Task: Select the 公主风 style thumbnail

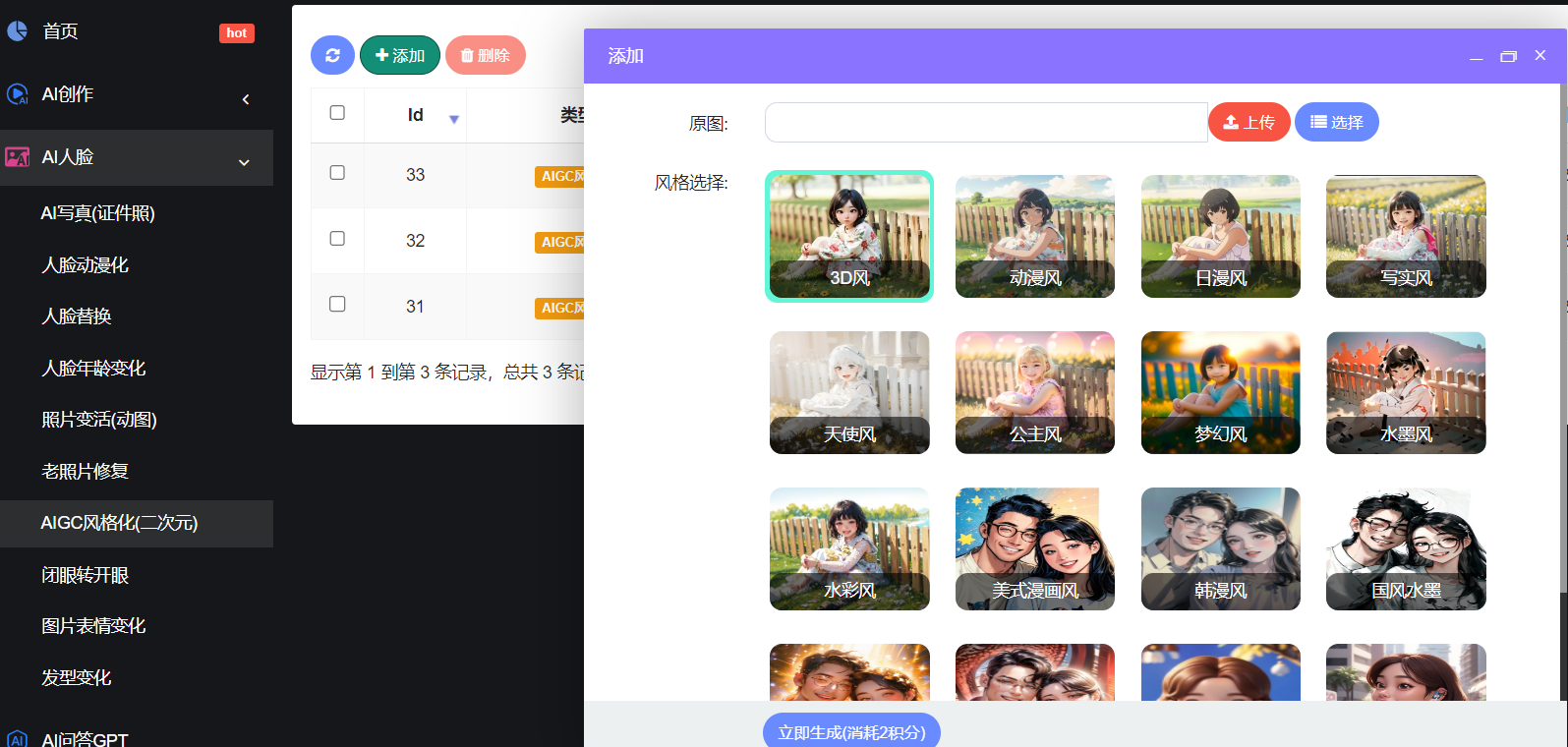Action: coord(1035,392)
